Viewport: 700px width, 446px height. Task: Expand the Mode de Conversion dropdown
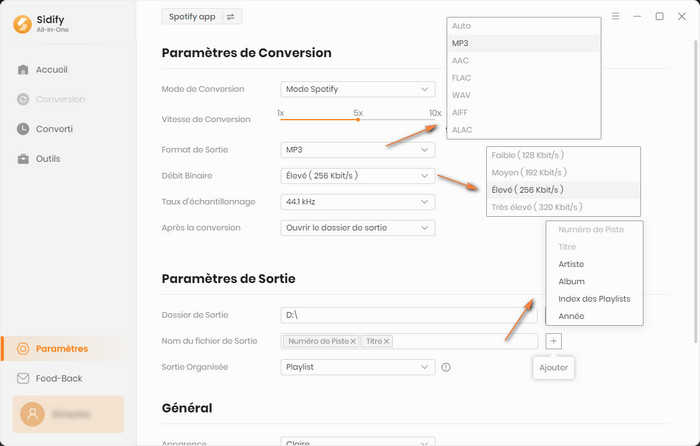point(358,89)
